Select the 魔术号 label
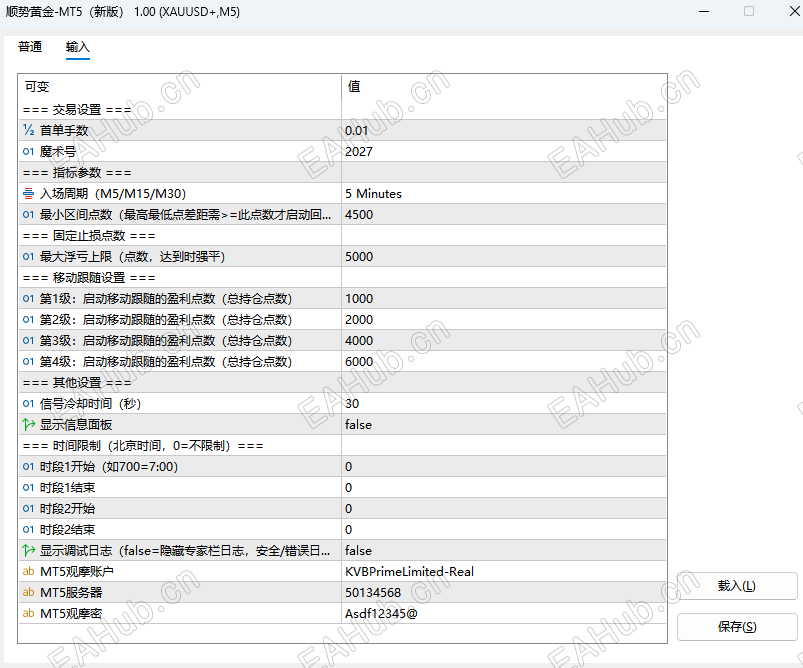803x668 pixels. [x=58, y=152]
